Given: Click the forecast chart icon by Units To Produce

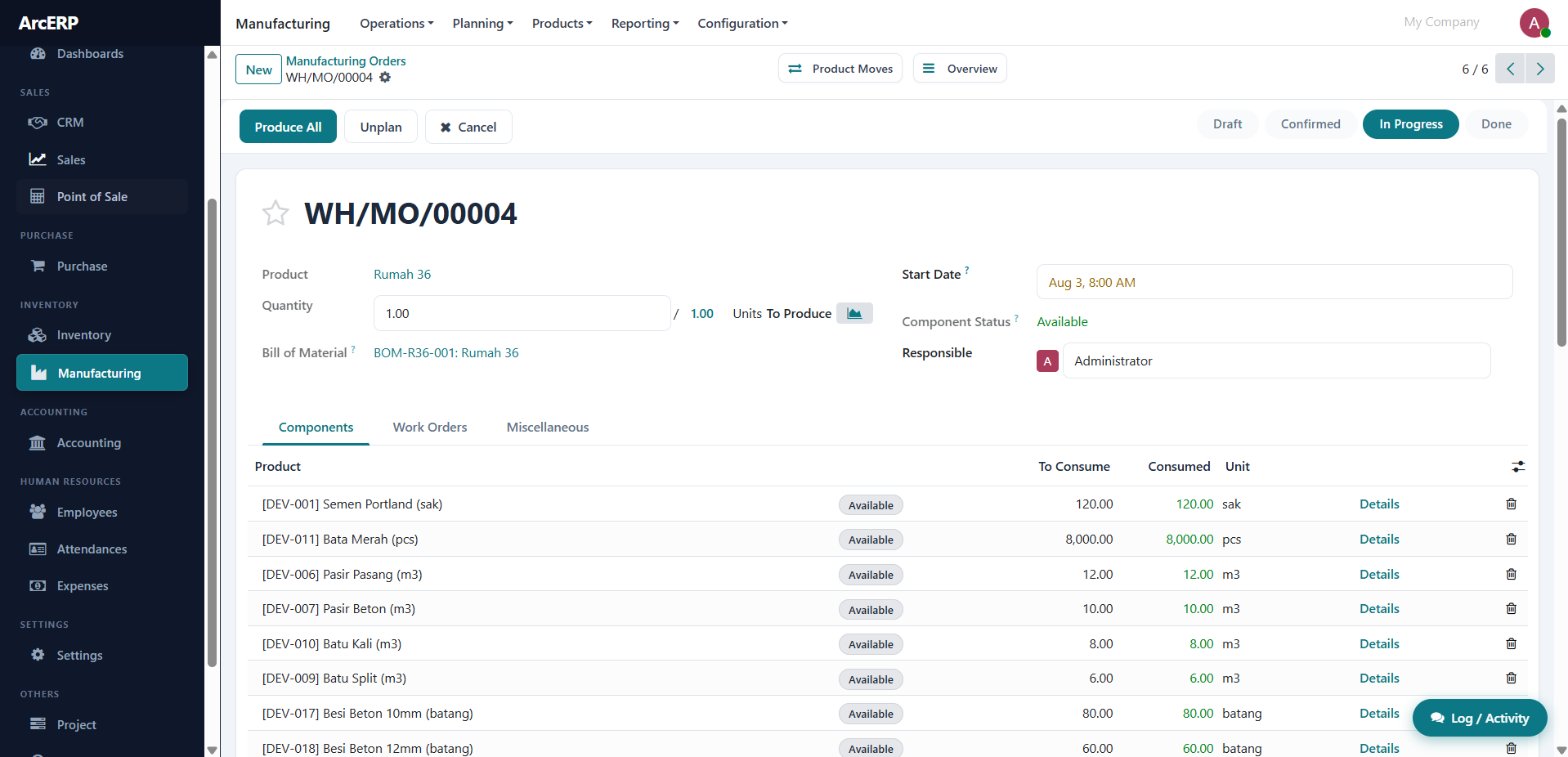Looking at the screenshot, I should pyautogui.click(x=854, y=313).
